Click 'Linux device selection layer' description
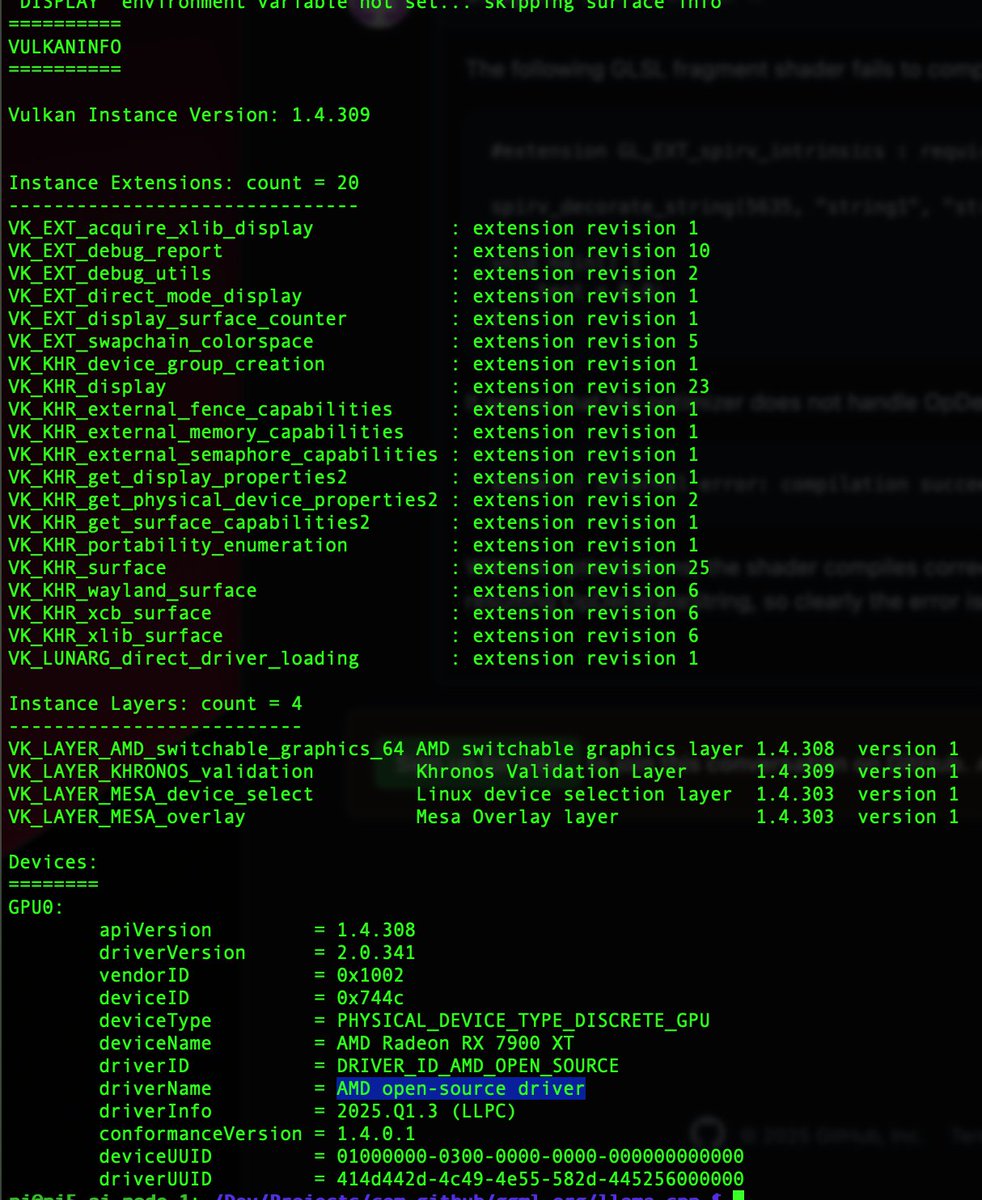The width and height of the screenshot is (982, 1200). [x=574, y=795]
